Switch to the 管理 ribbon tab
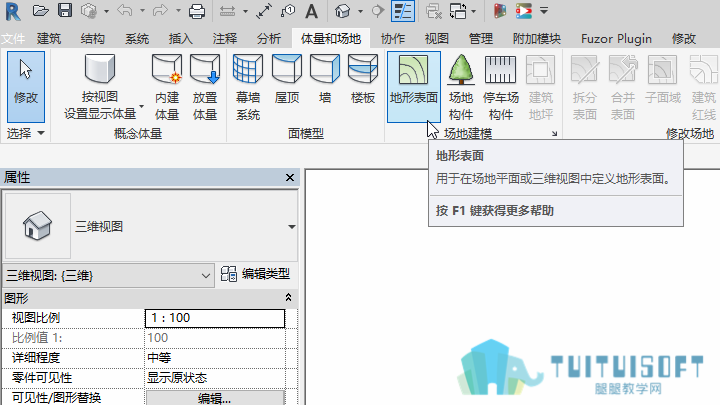 pos(481,39)
